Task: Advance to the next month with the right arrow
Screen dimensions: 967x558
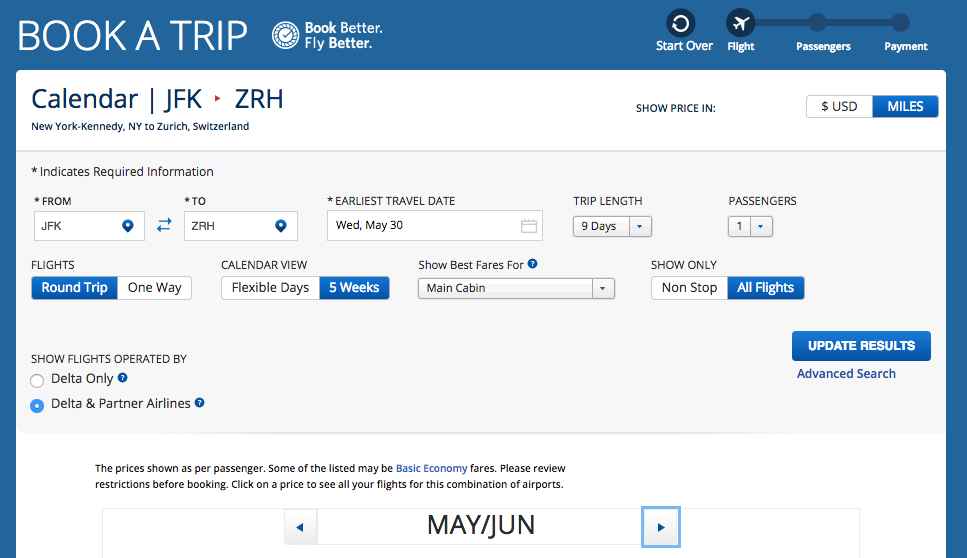Action: [x=660, y=527]
